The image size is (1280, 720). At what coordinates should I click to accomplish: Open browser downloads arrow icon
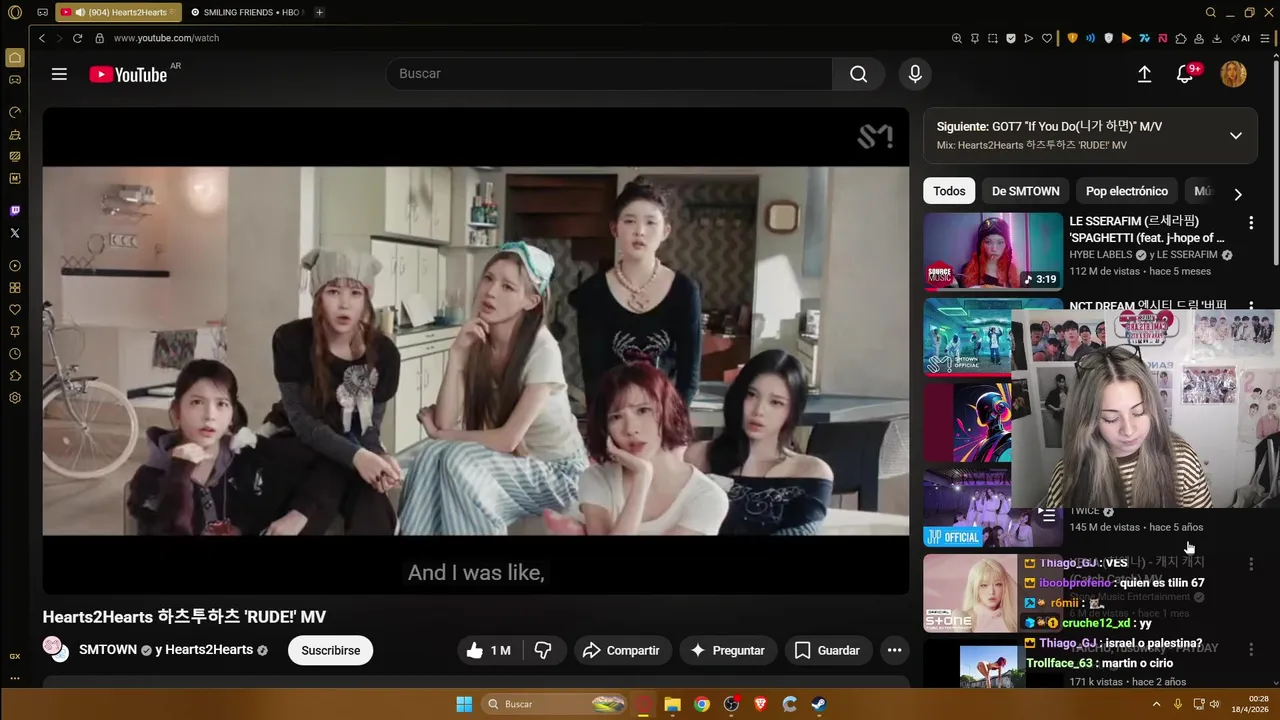pyautogui.click(x=1217, y=38)
